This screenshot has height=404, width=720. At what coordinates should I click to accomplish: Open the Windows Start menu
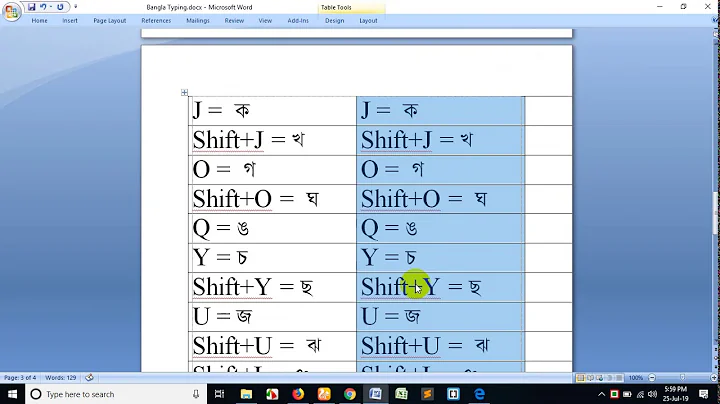(x=12, y=394)
